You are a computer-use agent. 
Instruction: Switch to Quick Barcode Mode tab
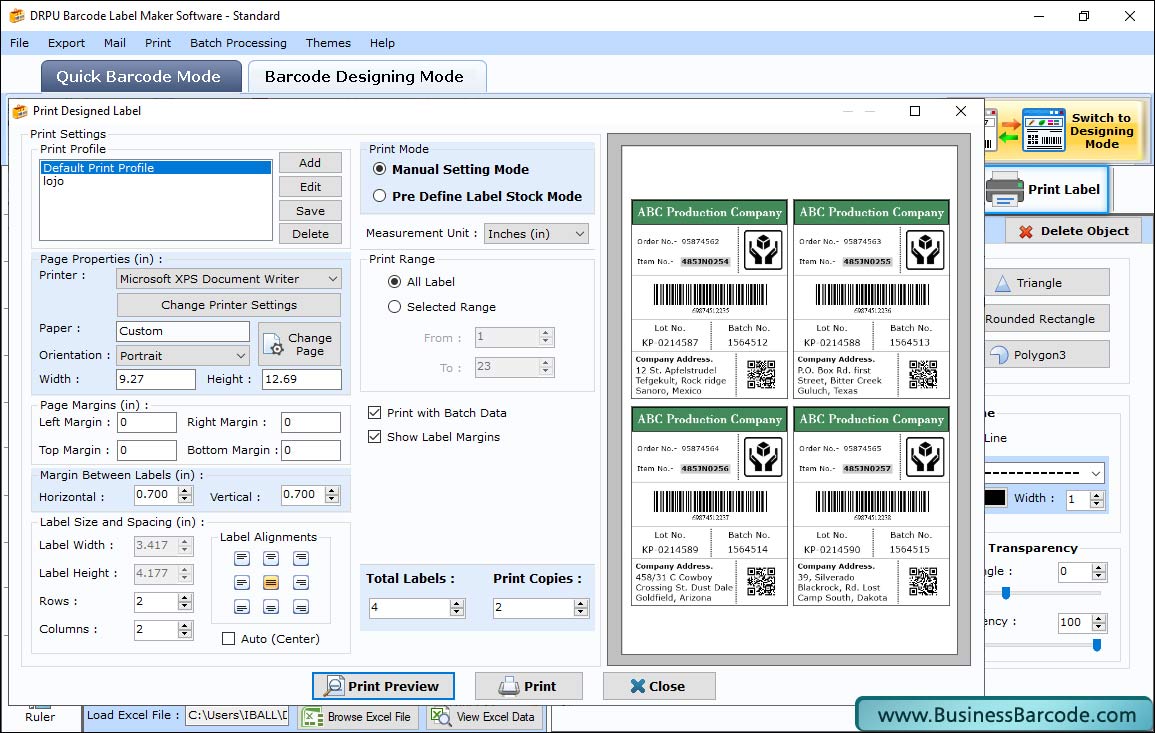tap(141, 77)
